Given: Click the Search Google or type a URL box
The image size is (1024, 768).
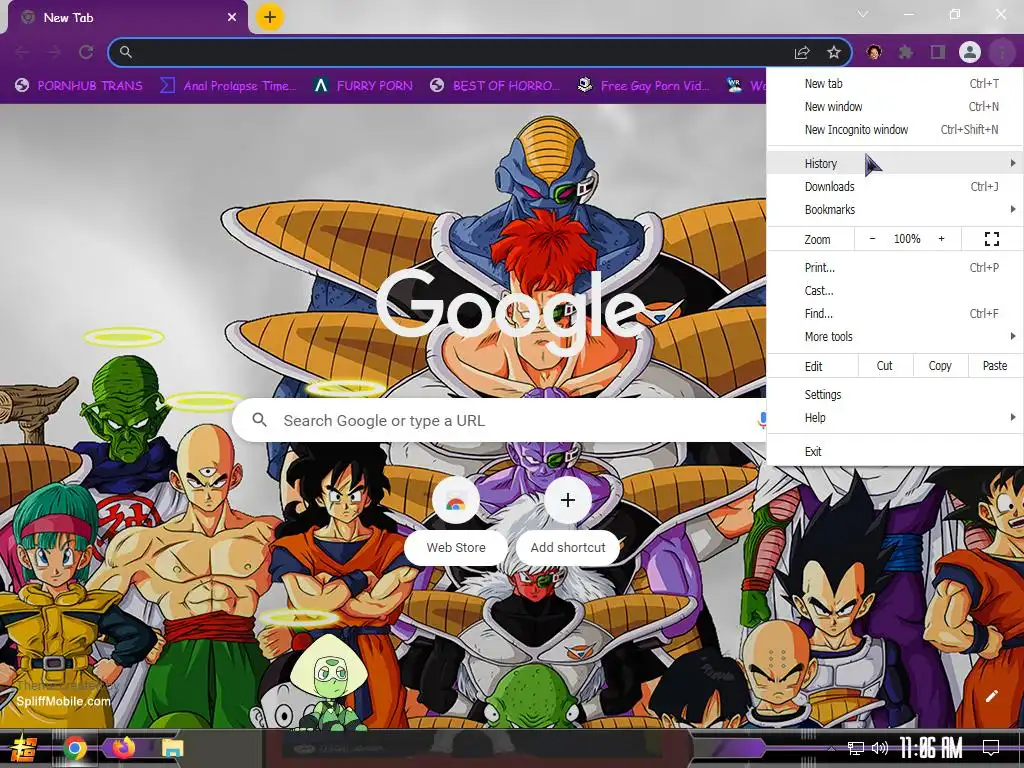Looking at the screenshot, I should point(500,420).
